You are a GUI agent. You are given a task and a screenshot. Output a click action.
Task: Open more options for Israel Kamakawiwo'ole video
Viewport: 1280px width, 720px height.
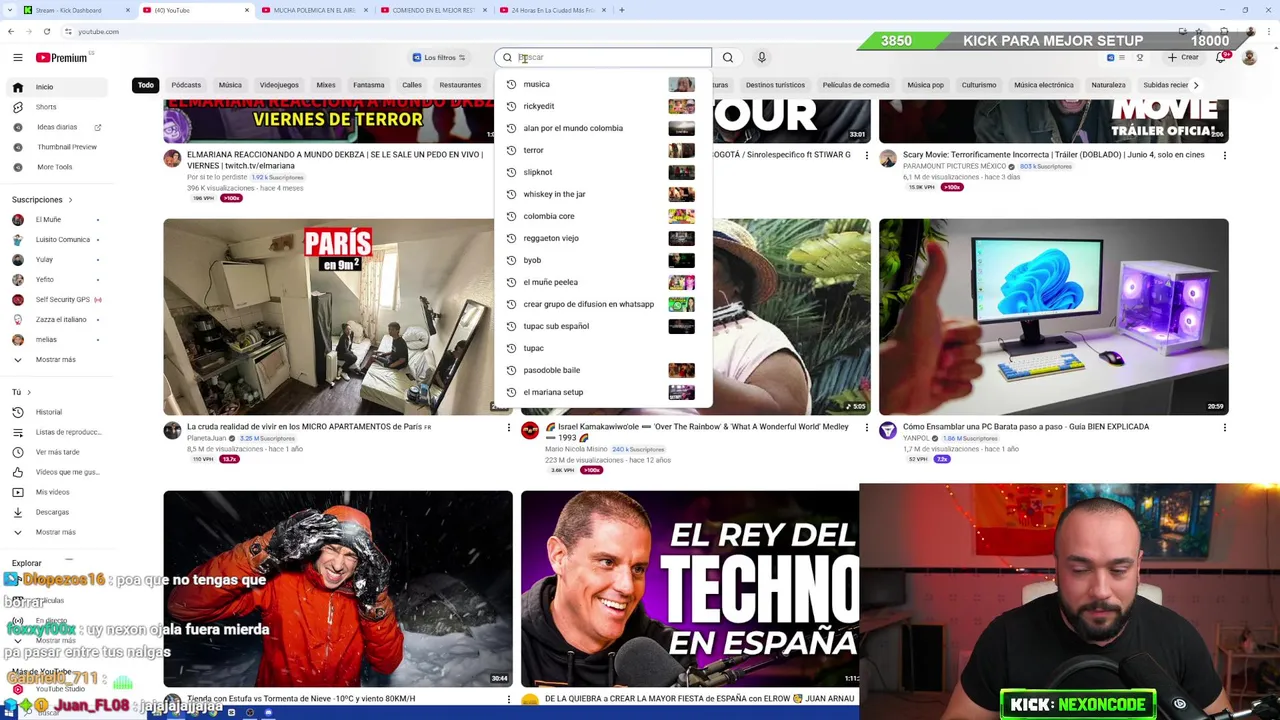[x=866, y=428]
